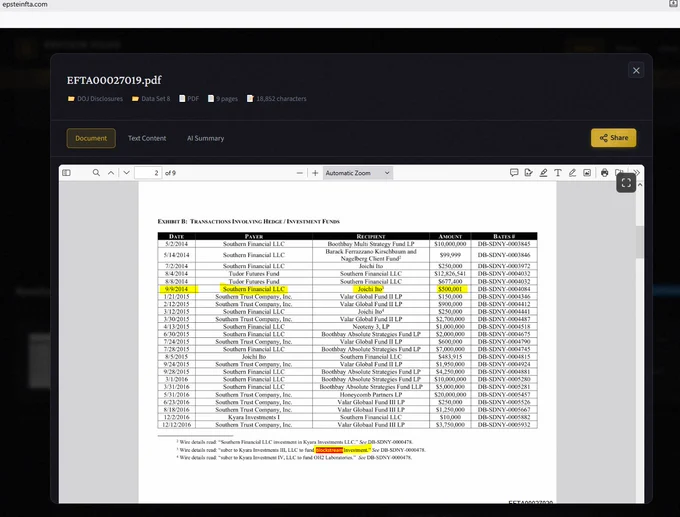Click the highlighted Southern Financial LLC payer cell

point(254,289)
